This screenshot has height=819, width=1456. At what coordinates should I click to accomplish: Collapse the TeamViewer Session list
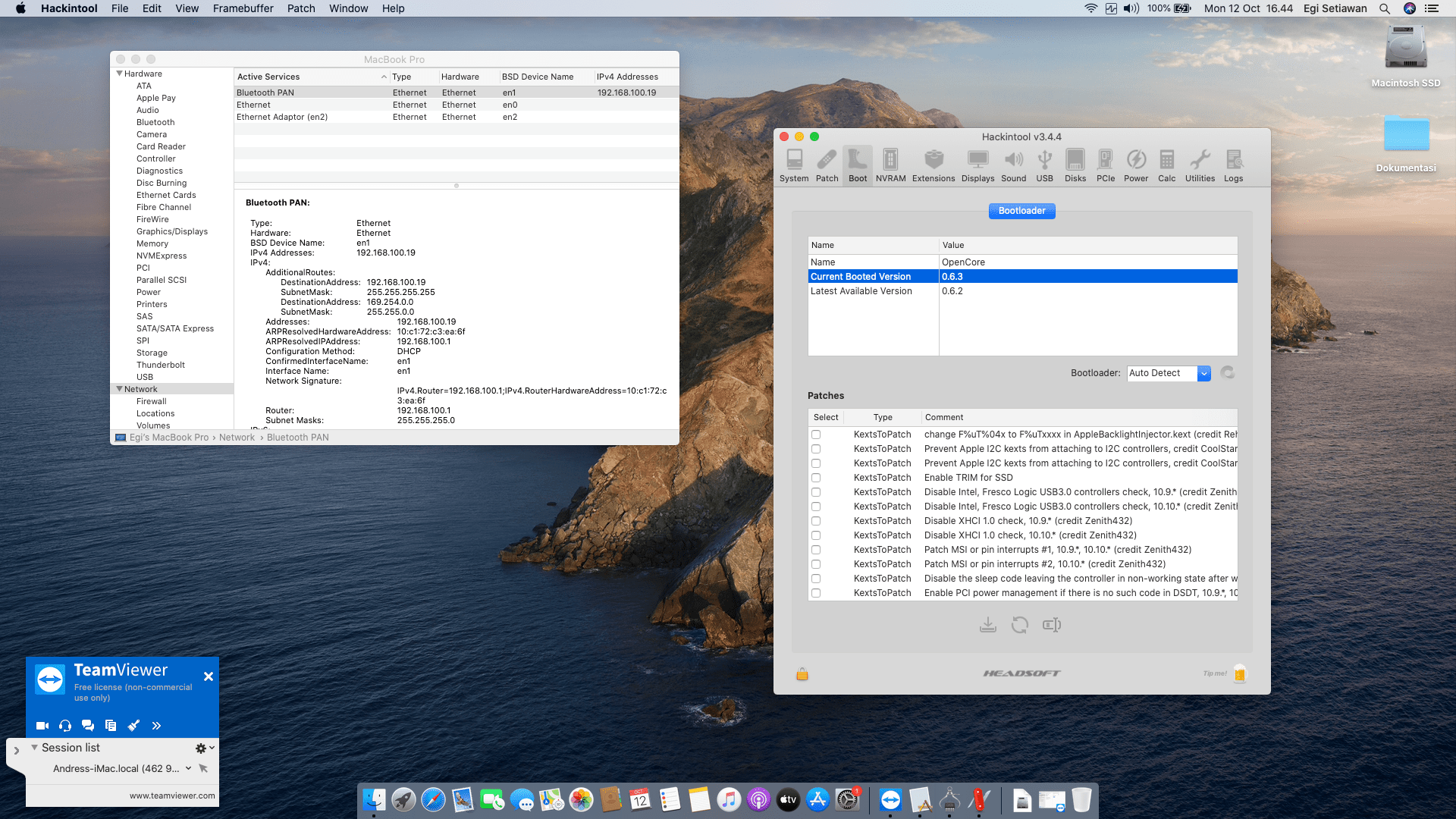point(34,748)
